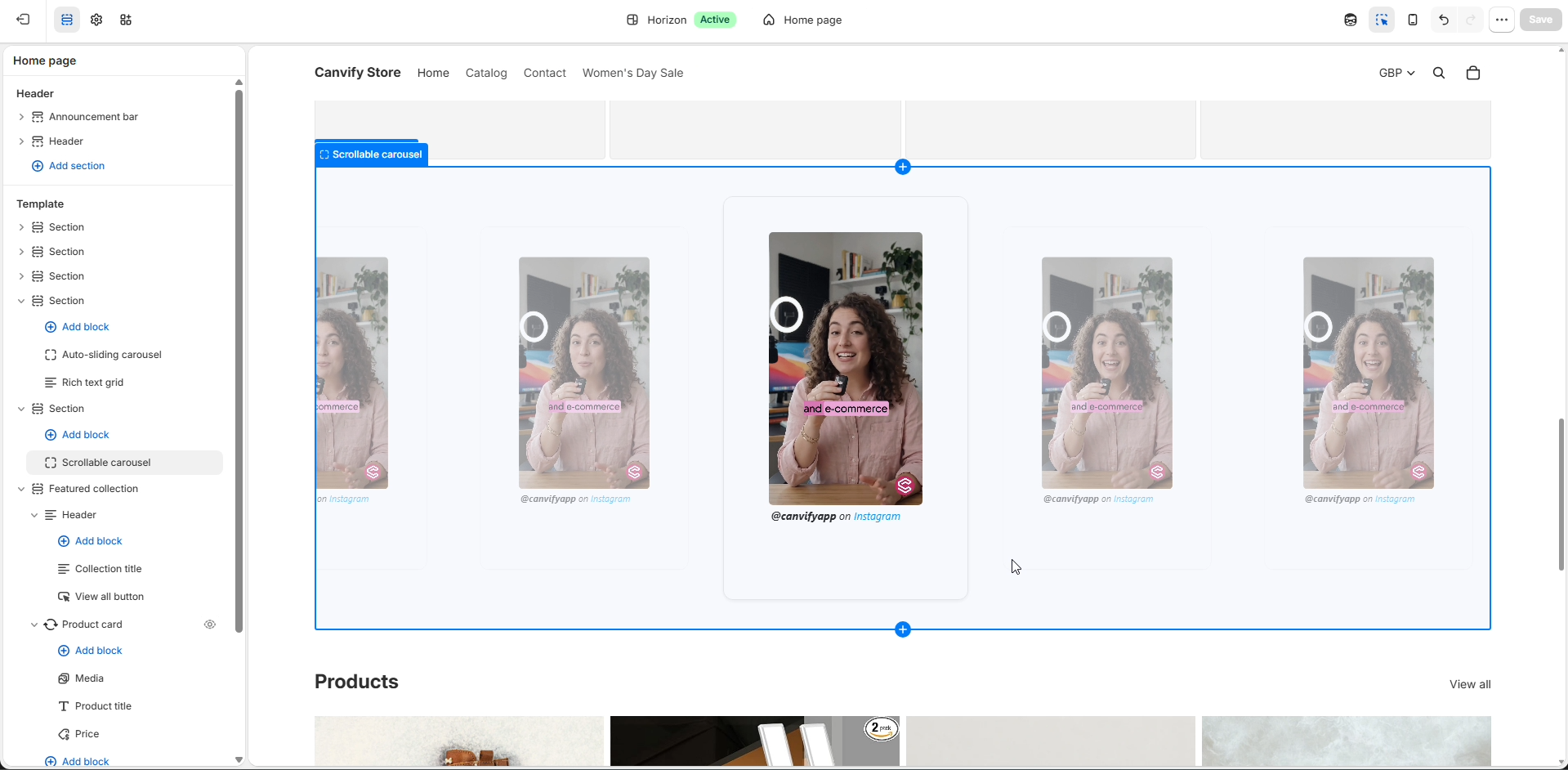Image resolution: width=1568 pixels, height=770 pixels.
Task: Toggle the sections panel view
Action: point(67,20)
